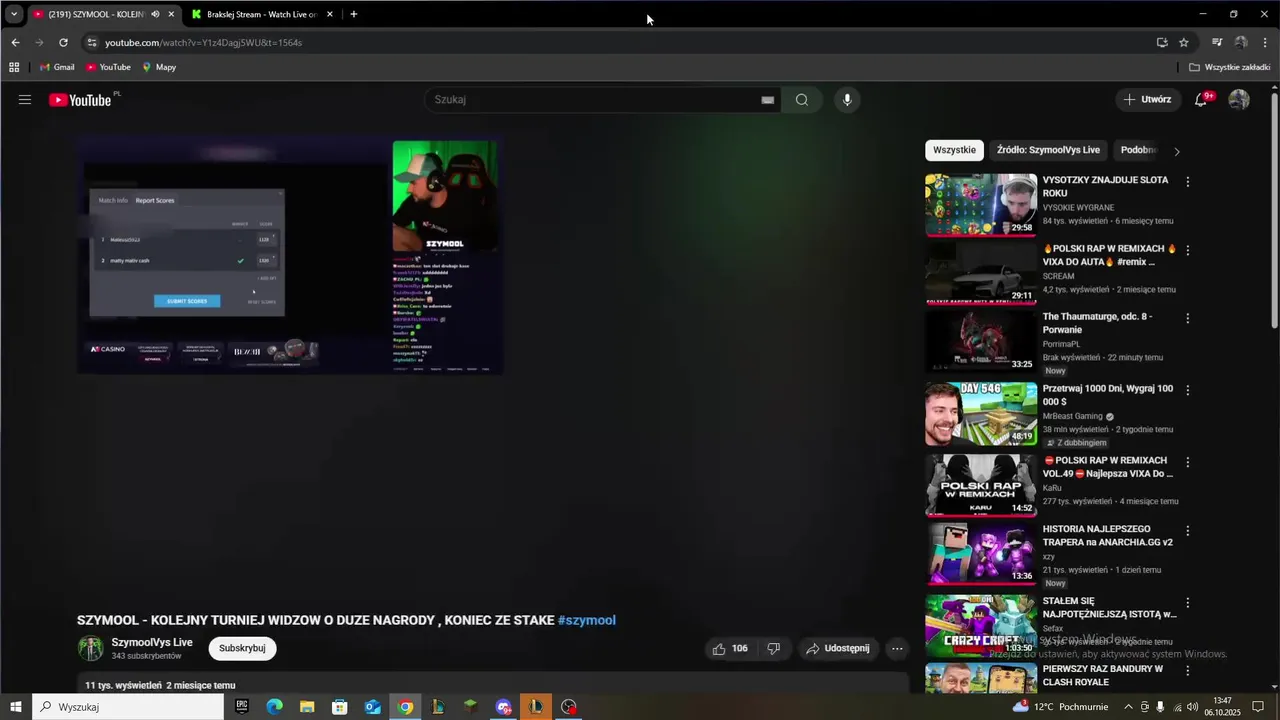Viewport: 1280px width, 720px height.
Task: Click Udostępnij share button
Action: pyautogui.click(x=838, y=649)
